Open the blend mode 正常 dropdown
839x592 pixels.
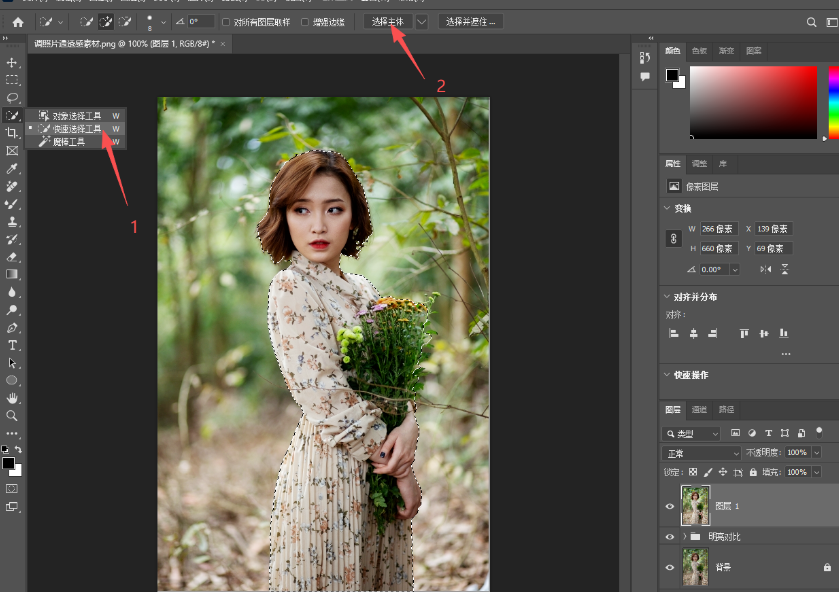[x=701, y=453]
